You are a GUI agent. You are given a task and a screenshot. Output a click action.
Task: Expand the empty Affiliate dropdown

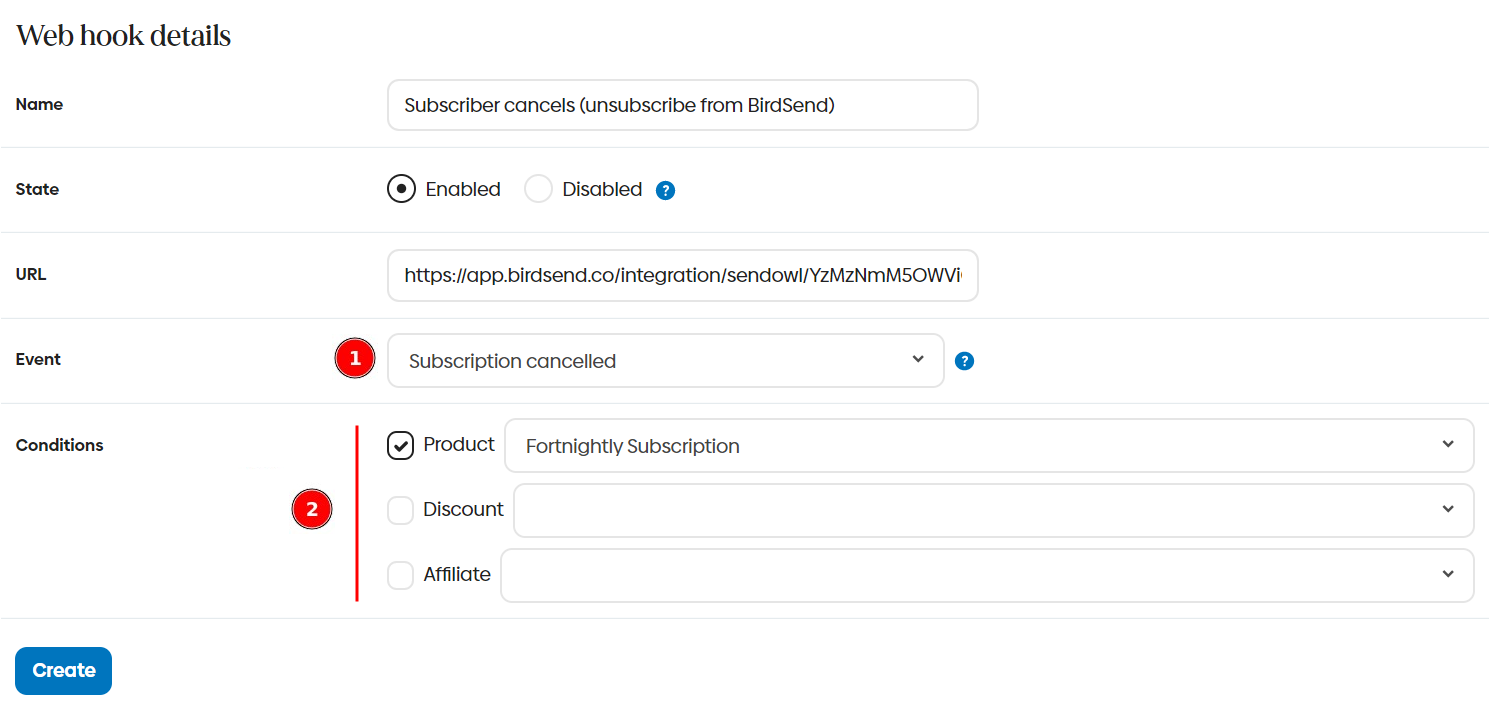[986, 575]
